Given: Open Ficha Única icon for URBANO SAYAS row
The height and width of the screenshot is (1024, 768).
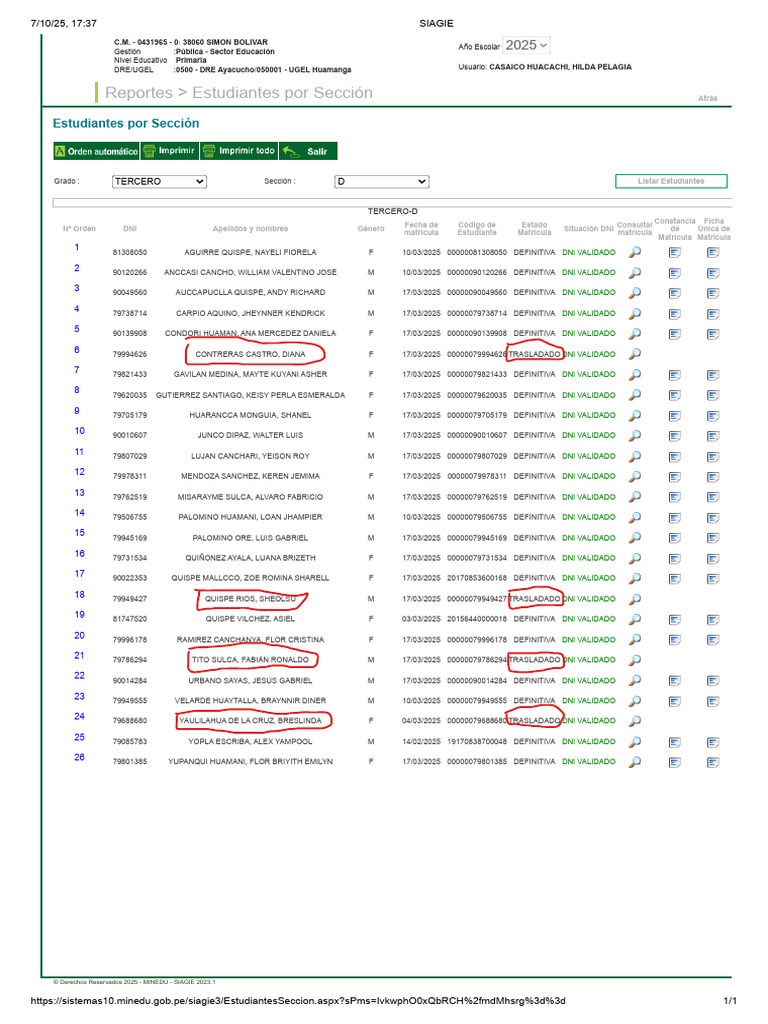Looking at the screenshot, I should click(713, 681).
